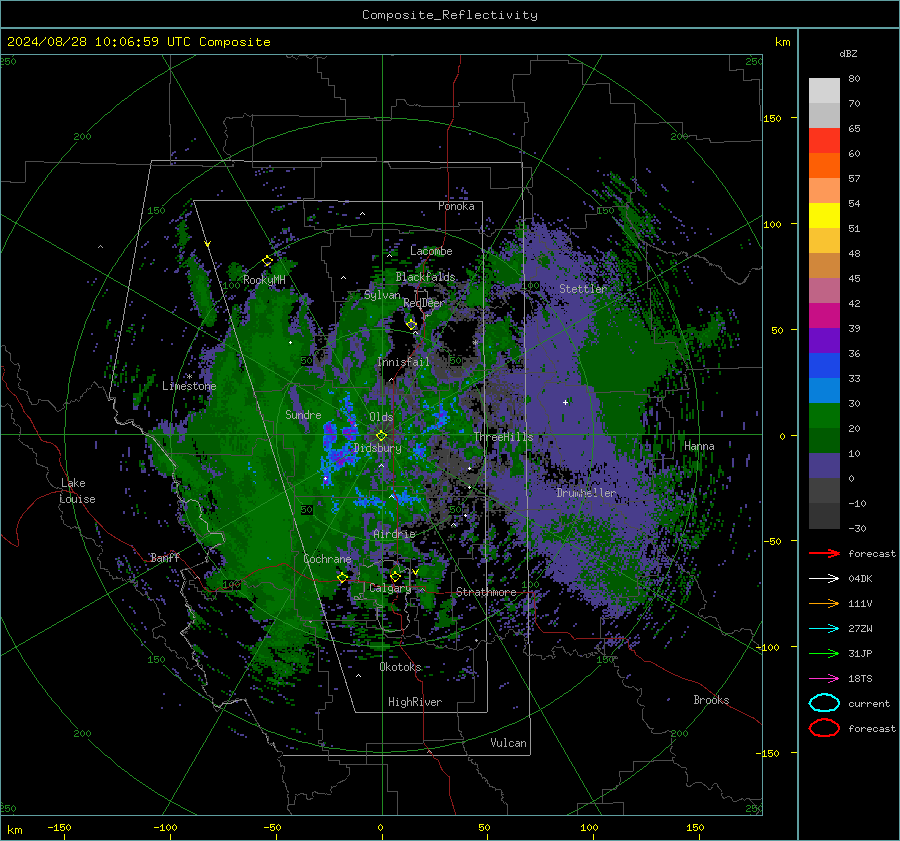This screenshot has height=841, width=900.
Task: Click the Hanna city label
Action: (x=699, y=446)
